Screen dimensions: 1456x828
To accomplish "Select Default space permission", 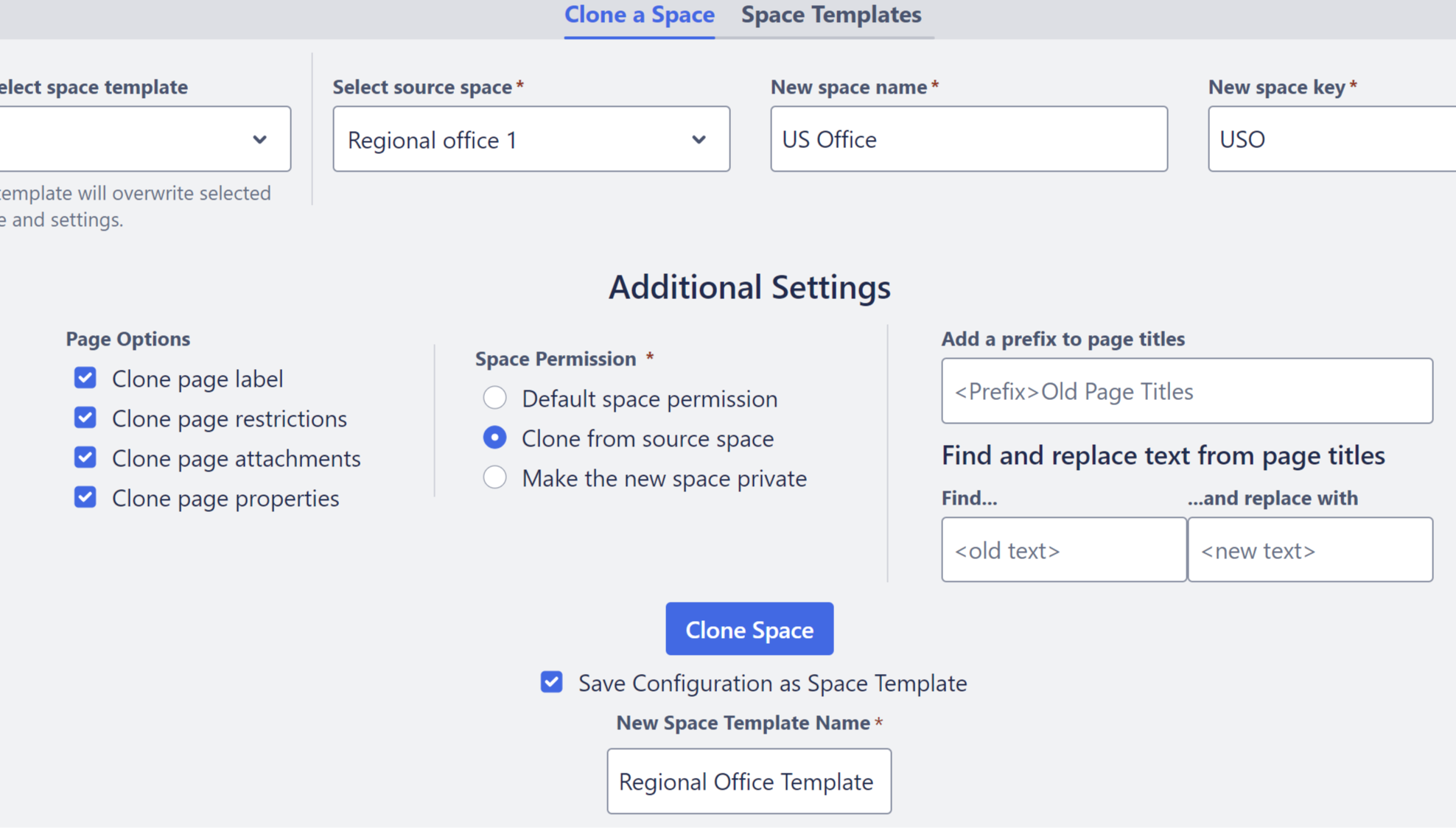I will click(x=494, y=397).
